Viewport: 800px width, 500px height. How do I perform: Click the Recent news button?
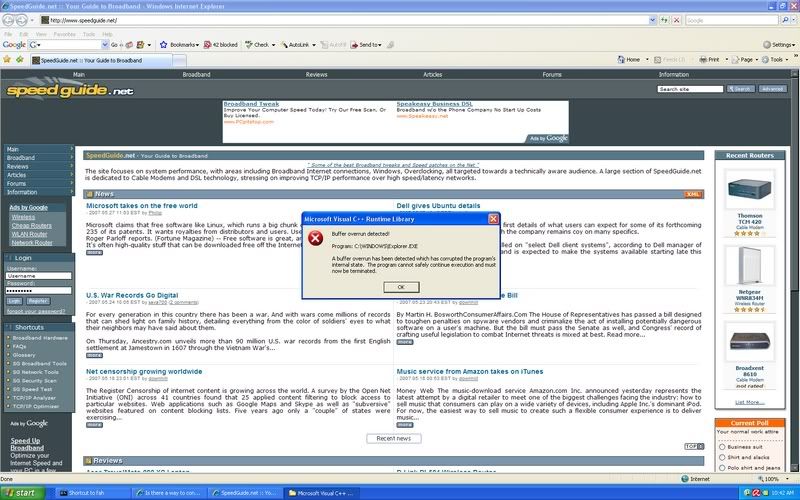coord(393,438)
